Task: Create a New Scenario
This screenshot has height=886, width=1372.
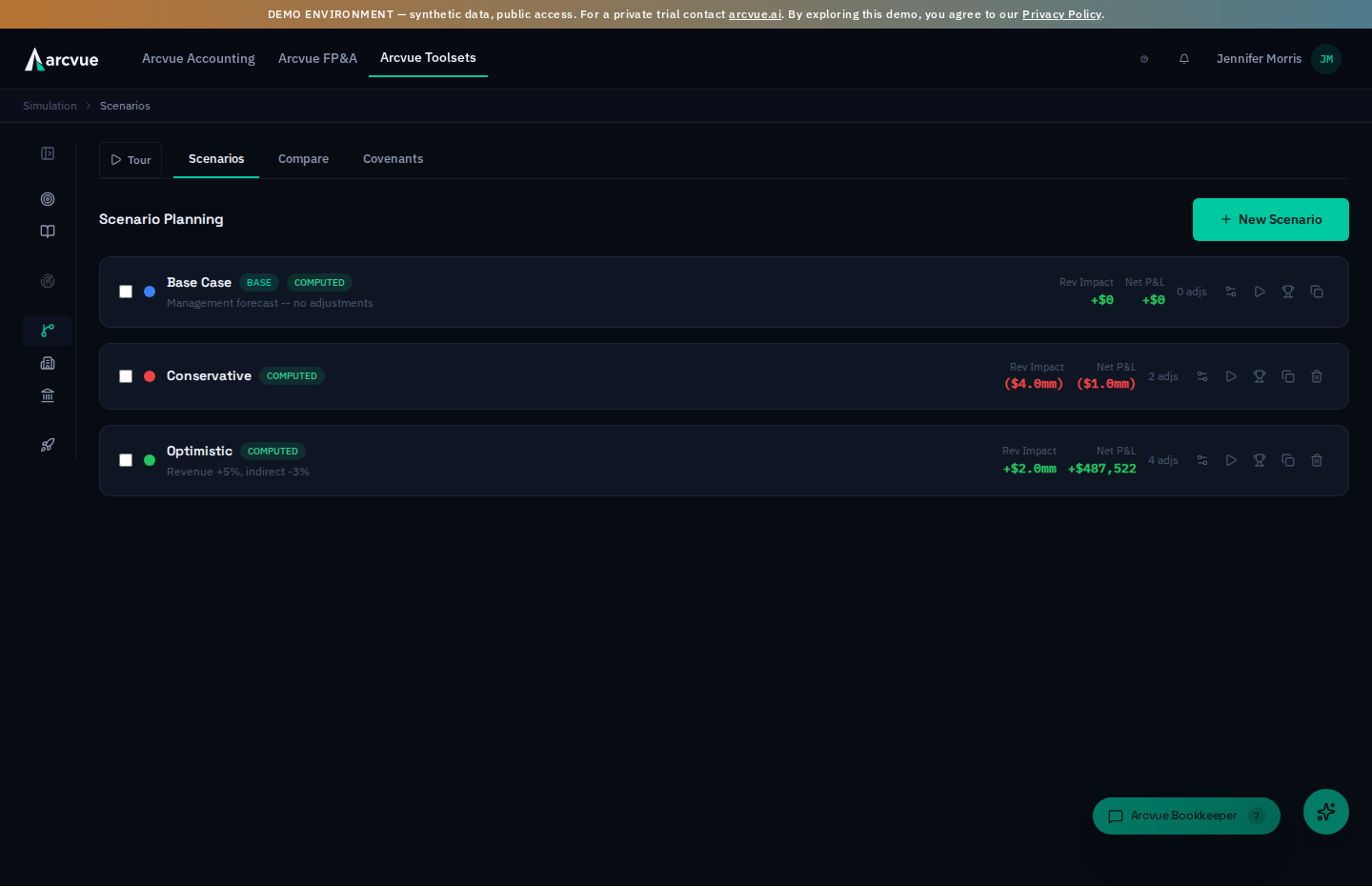Action: pyautogui.click(x=1271, y=219)
